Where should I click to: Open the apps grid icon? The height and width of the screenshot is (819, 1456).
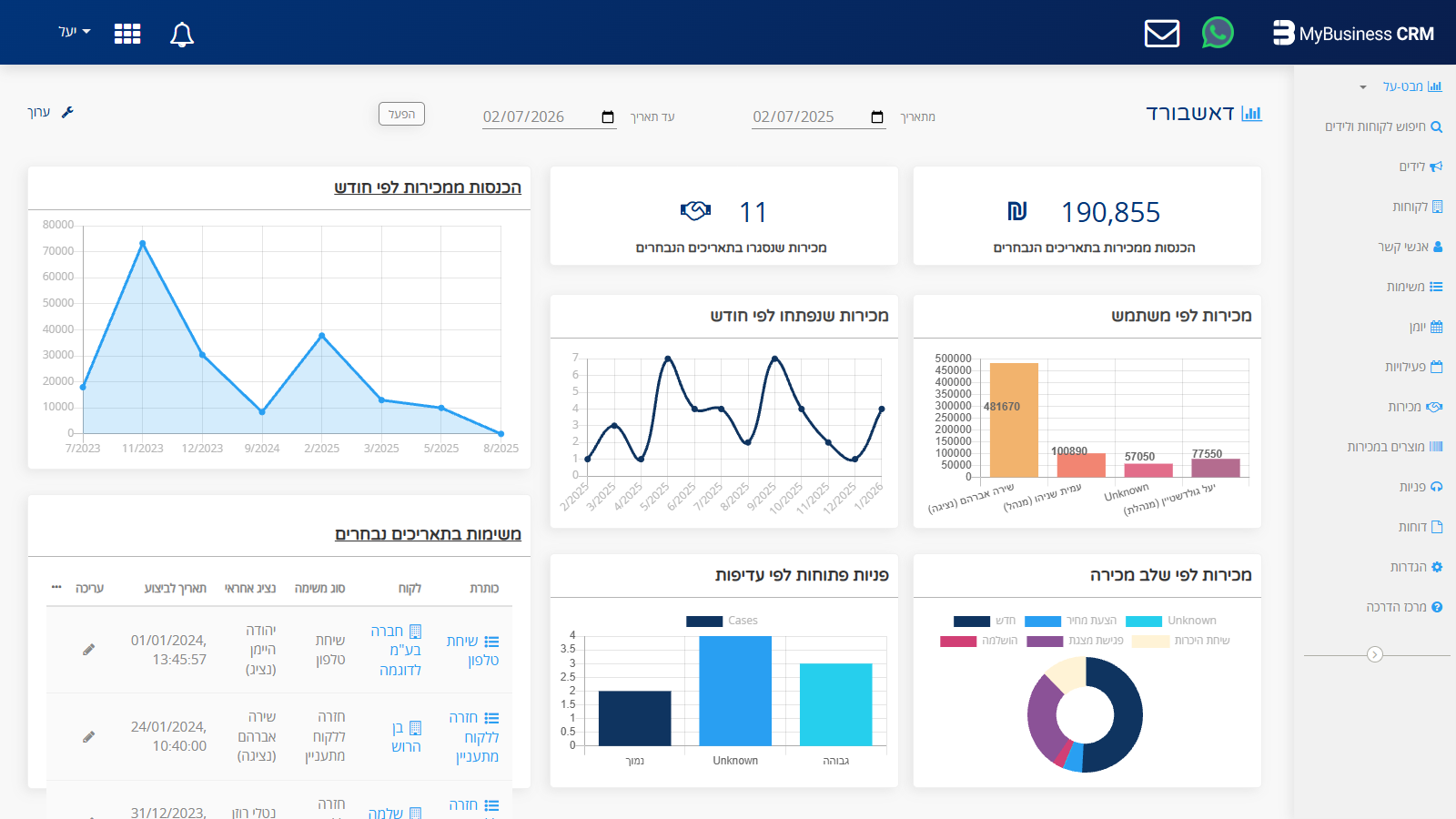[x=127, y=33]
